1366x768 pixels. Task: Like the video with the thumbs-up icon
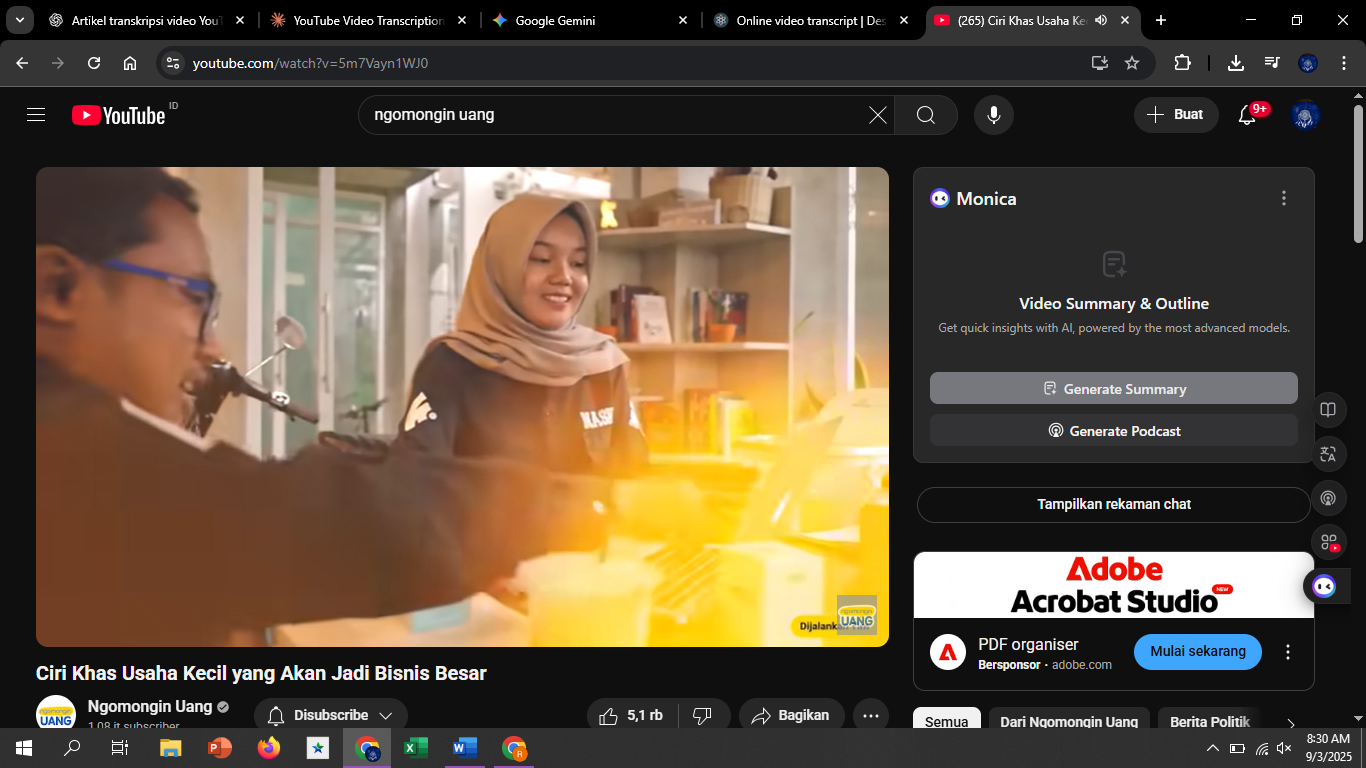pos(608,714)
